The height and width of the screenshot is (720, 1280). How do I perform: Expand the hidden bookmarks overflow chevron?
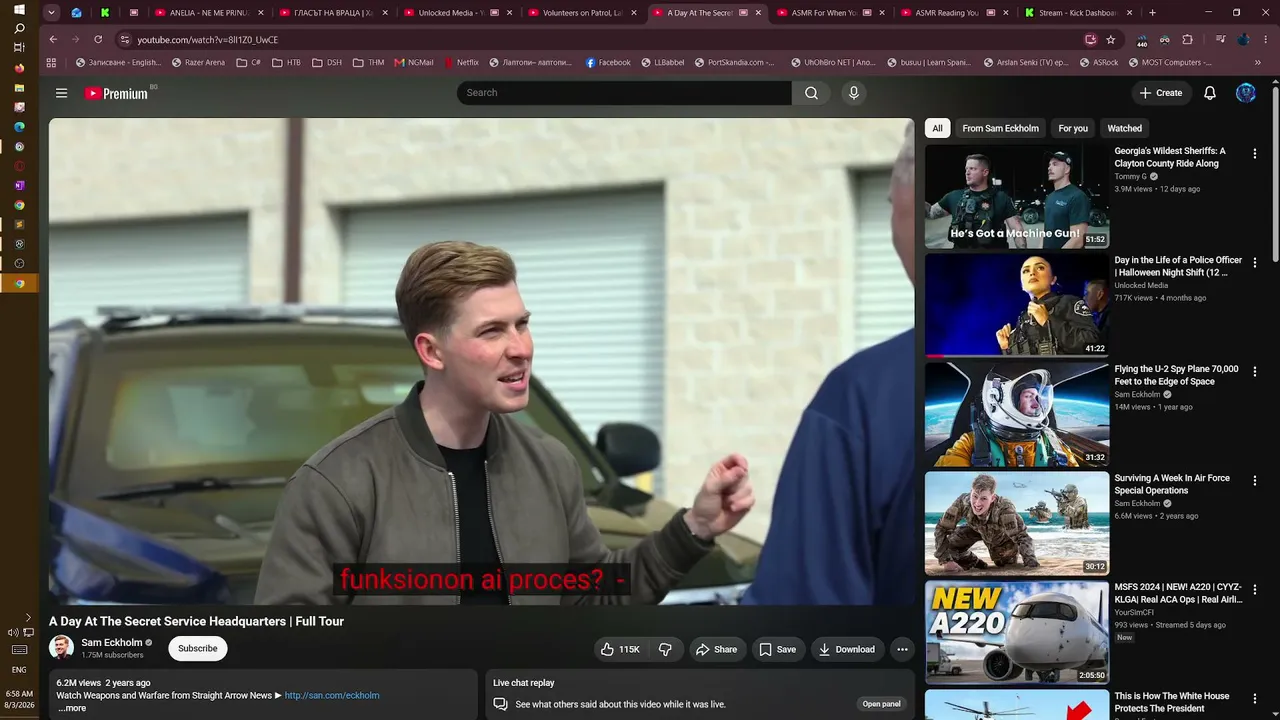point(1258,62)
